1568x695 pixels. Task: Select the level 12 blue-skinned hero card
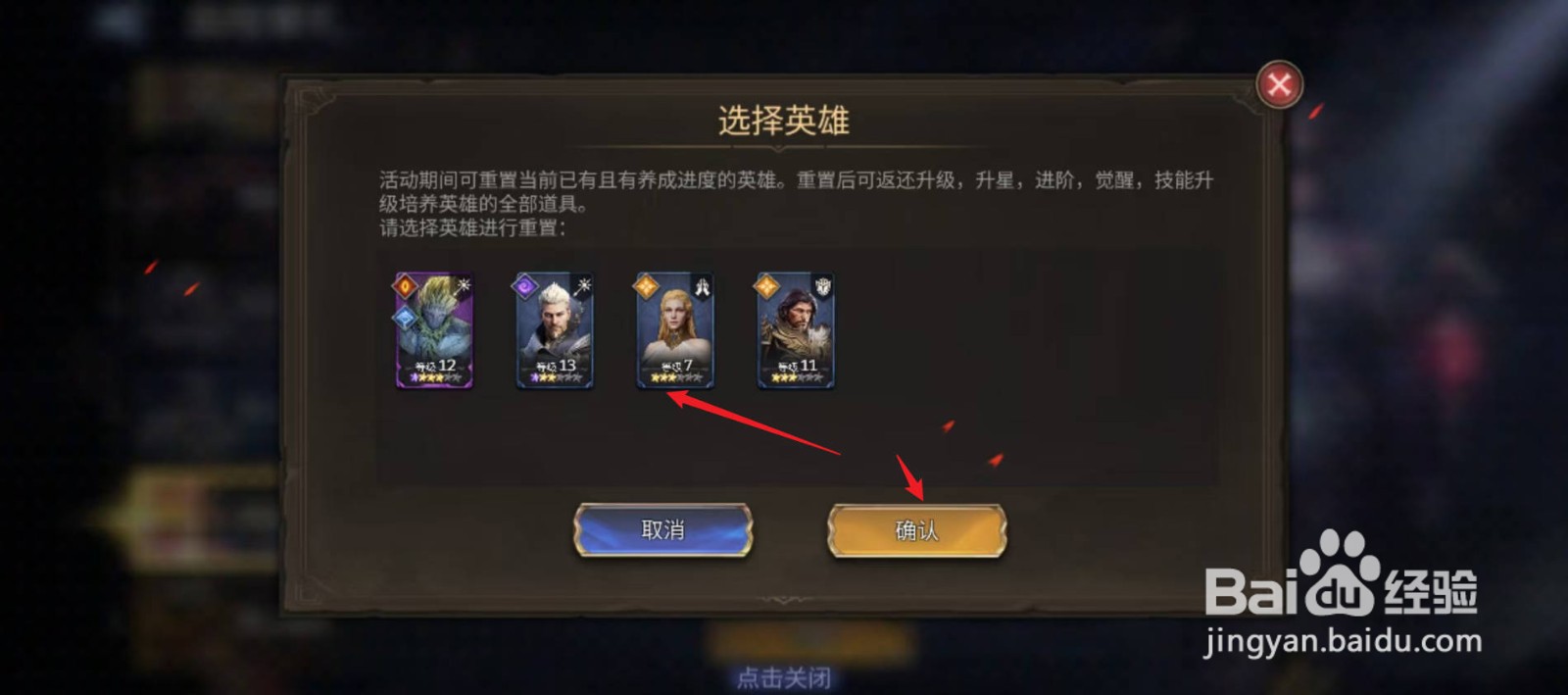pos(434,330)
